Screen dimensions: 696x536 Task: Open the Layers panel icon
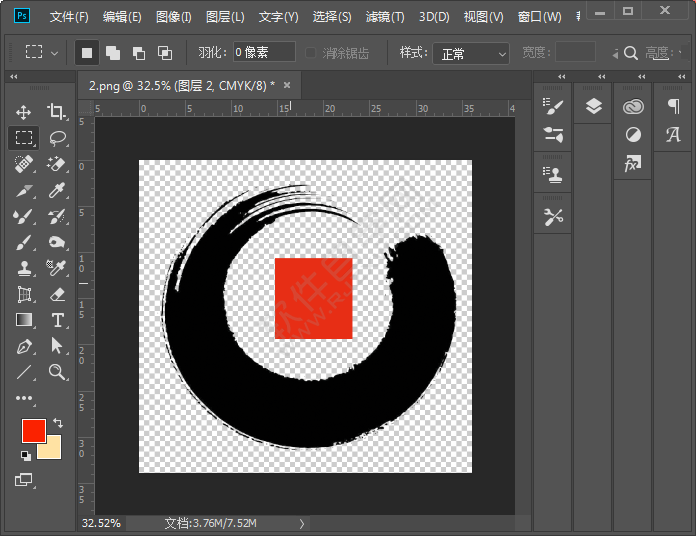click(593, 106)
